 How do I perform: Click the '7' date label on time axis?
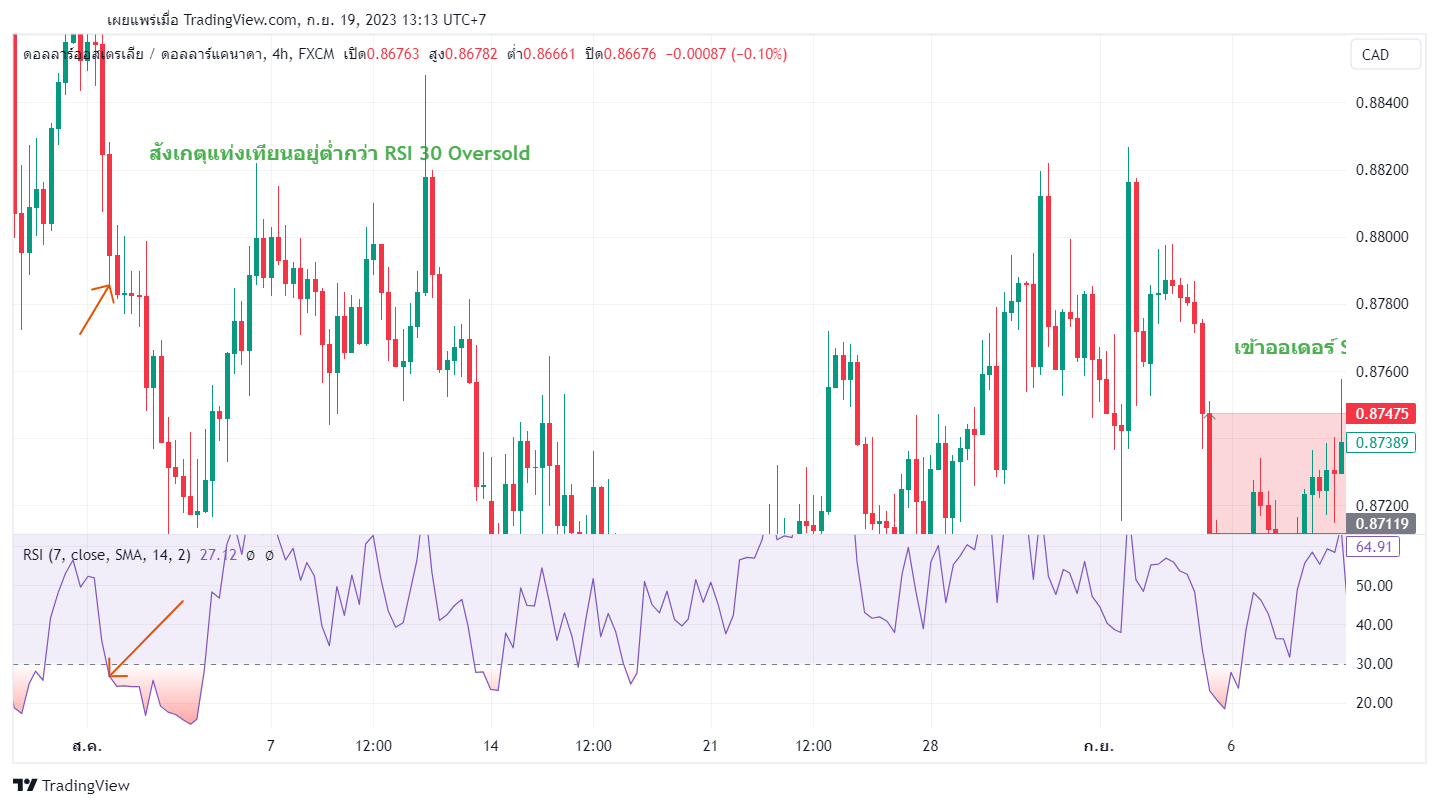270,746
